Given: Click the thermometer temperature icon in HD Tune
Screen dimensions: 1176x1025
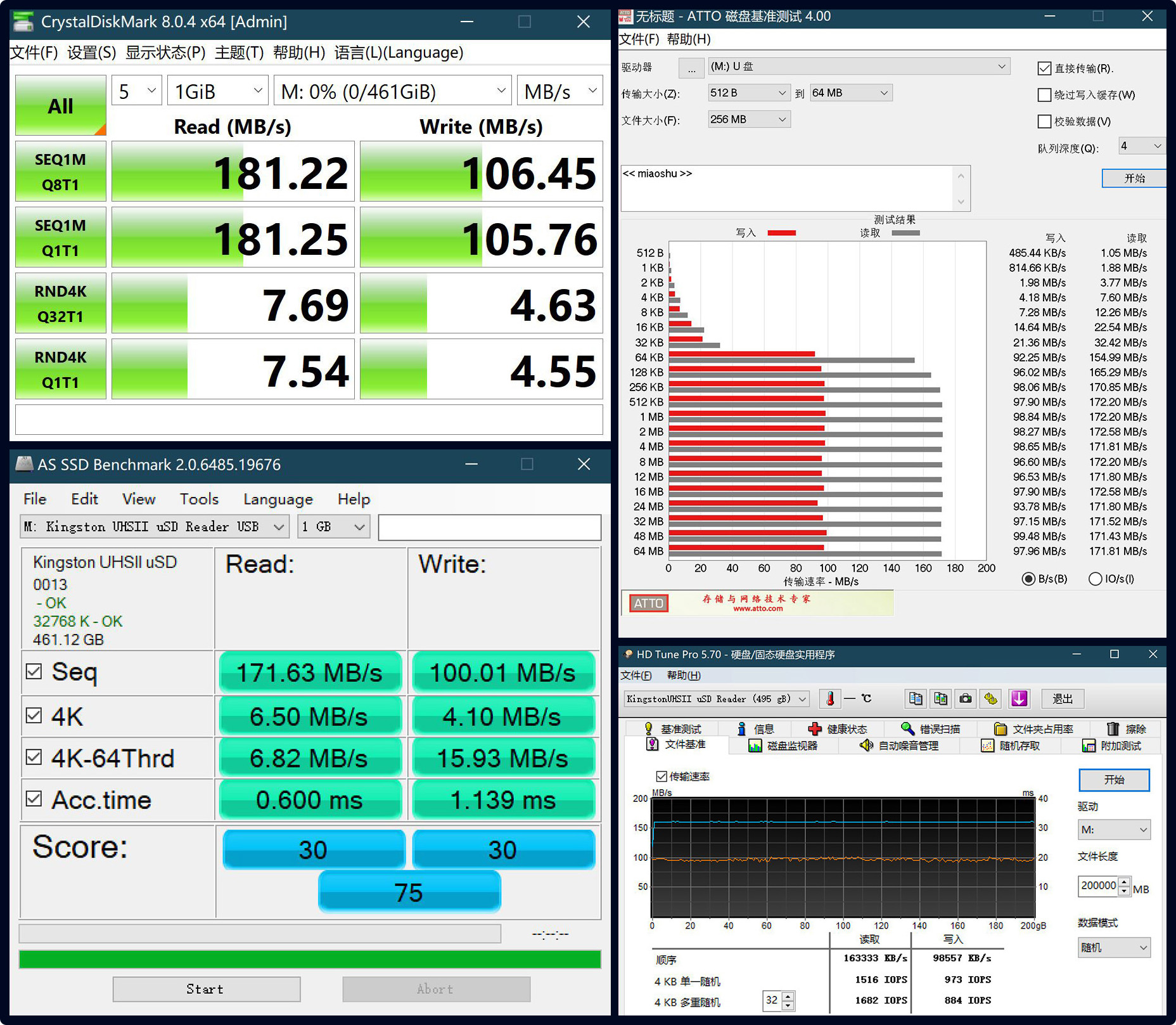Looking at the screenshot, I should [830, 699].
